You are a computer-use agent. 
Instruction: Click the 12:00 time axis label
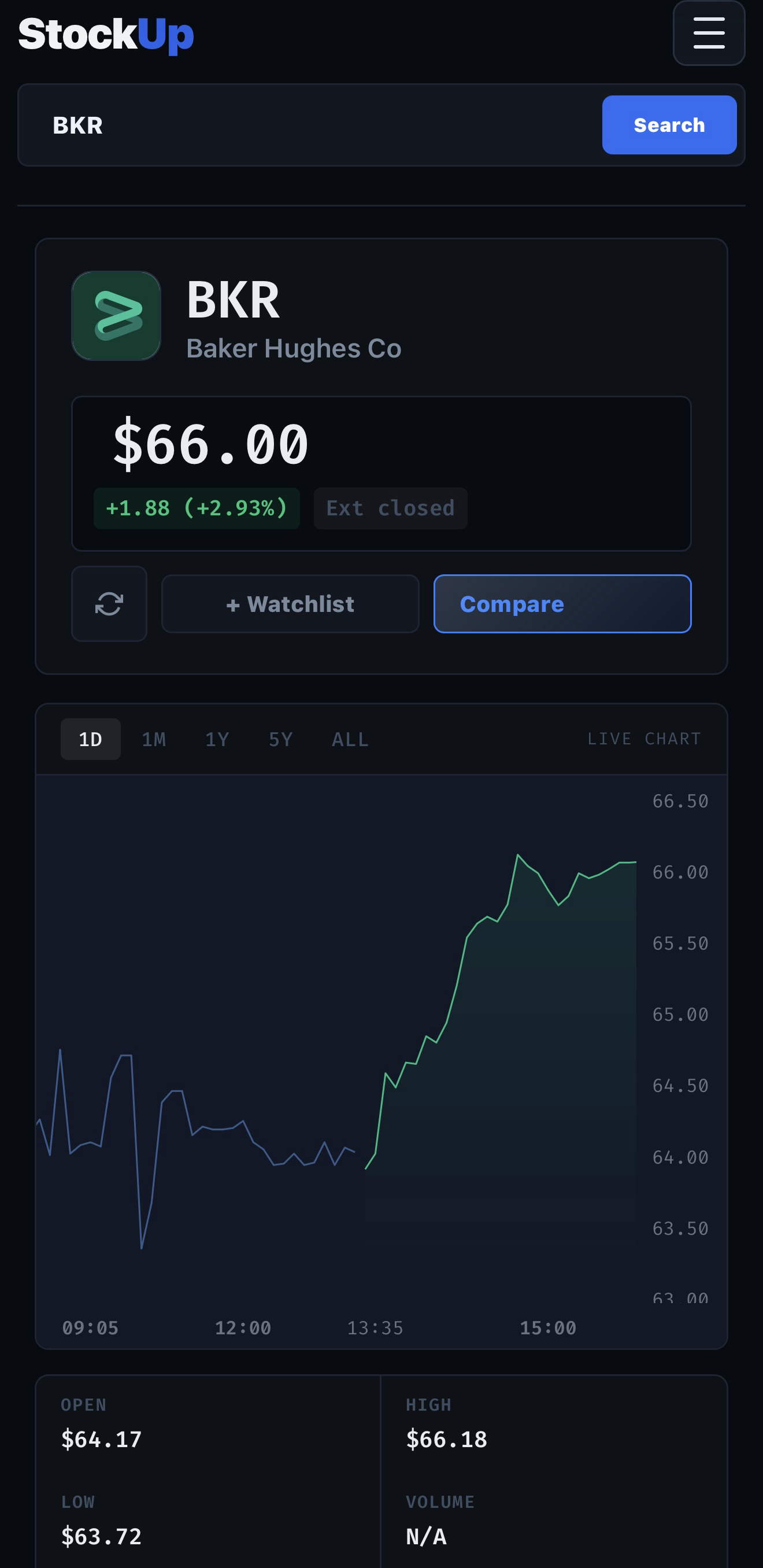(x=243, y=1327)
